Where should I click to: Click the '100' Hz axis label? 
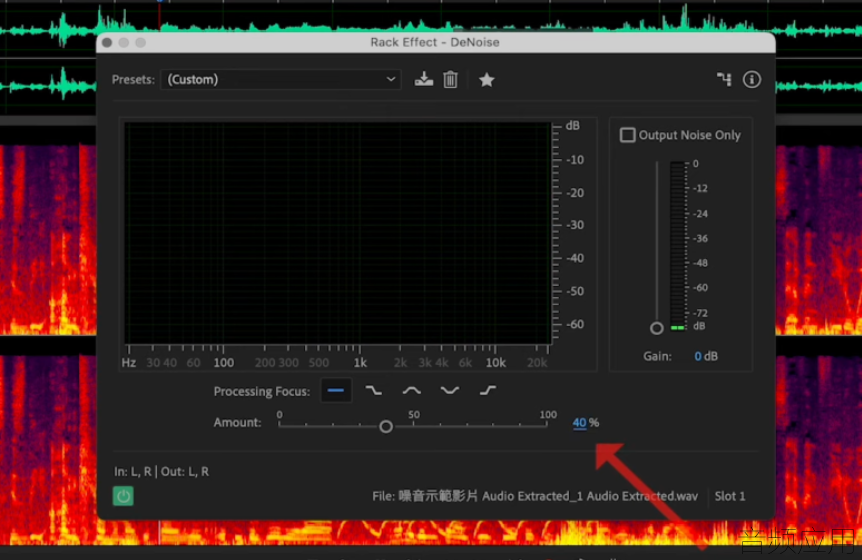click(x=224, y=363)
